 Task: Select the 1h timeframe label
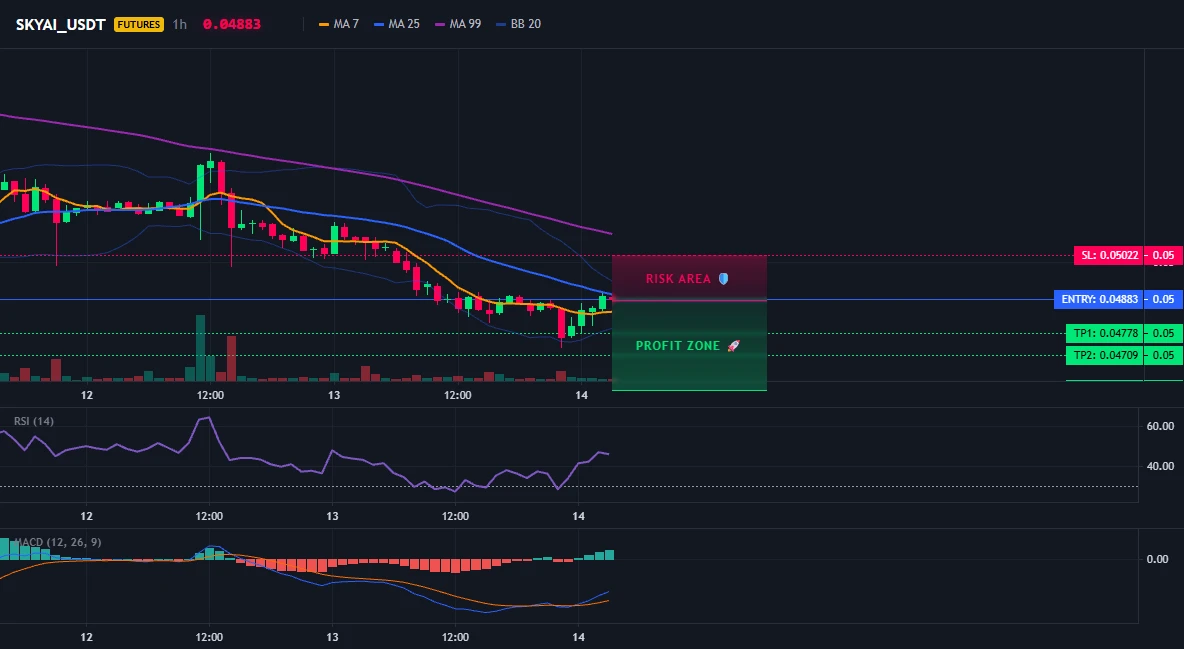[180, 24]
